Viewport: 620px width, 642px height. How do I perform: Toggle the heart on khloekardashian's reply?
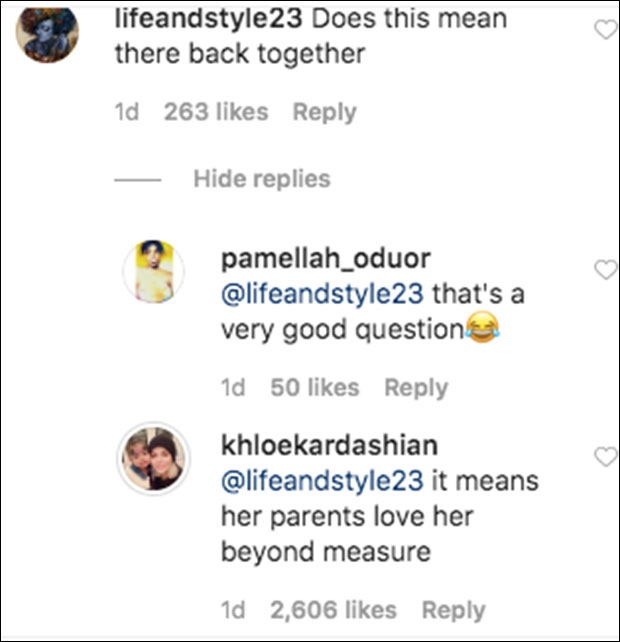click(x=605, y=457)
